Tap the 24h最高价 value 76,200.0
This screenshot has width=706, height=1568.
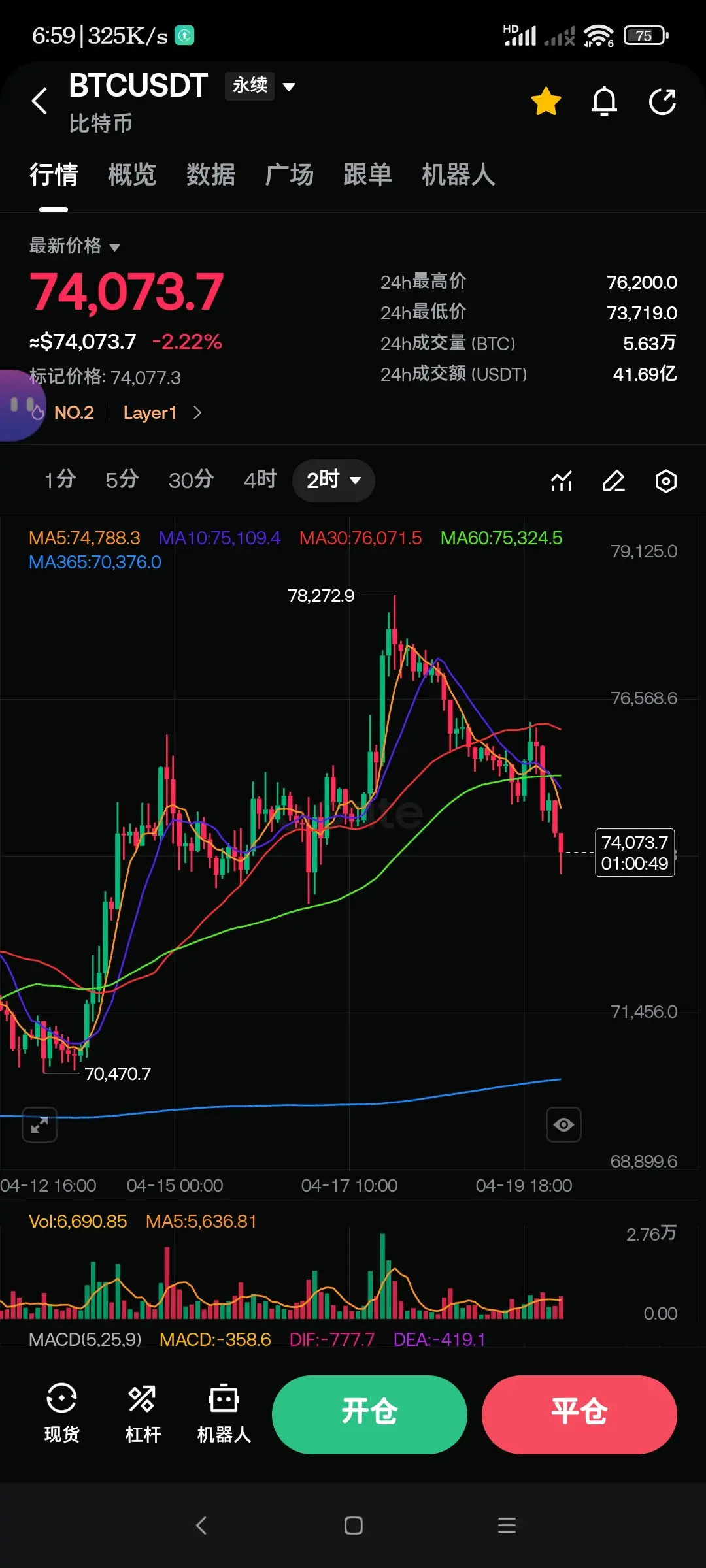(642, 282)
